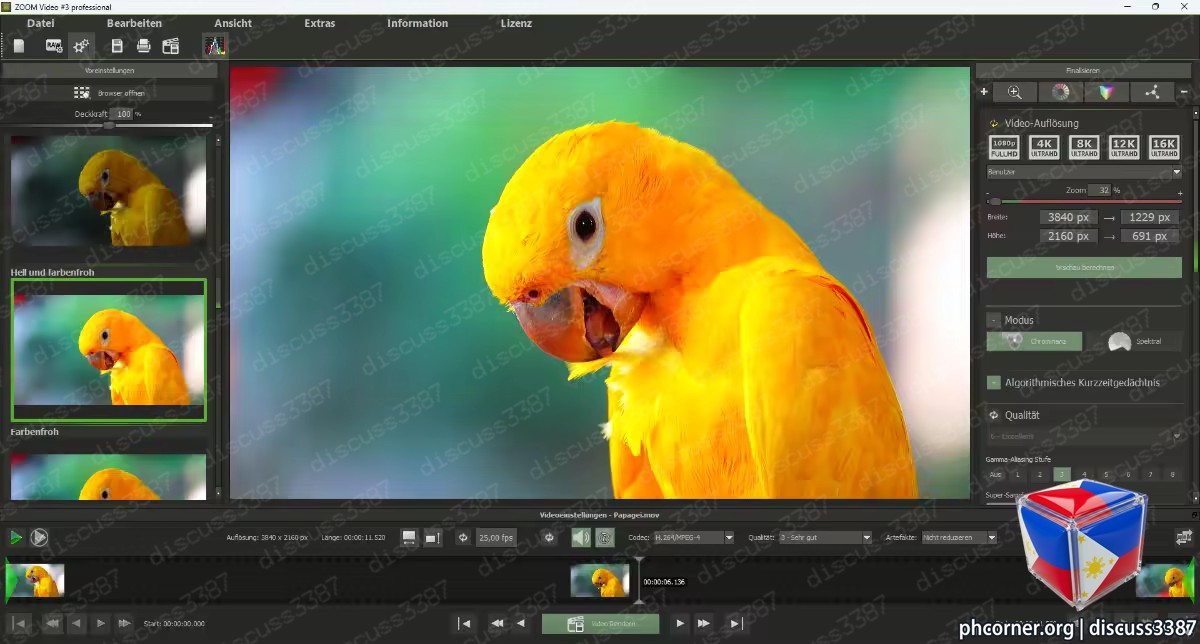This screenshot has width=1200, height=644.
Task: Mute audio with the speaker icon
Action: 581,538
